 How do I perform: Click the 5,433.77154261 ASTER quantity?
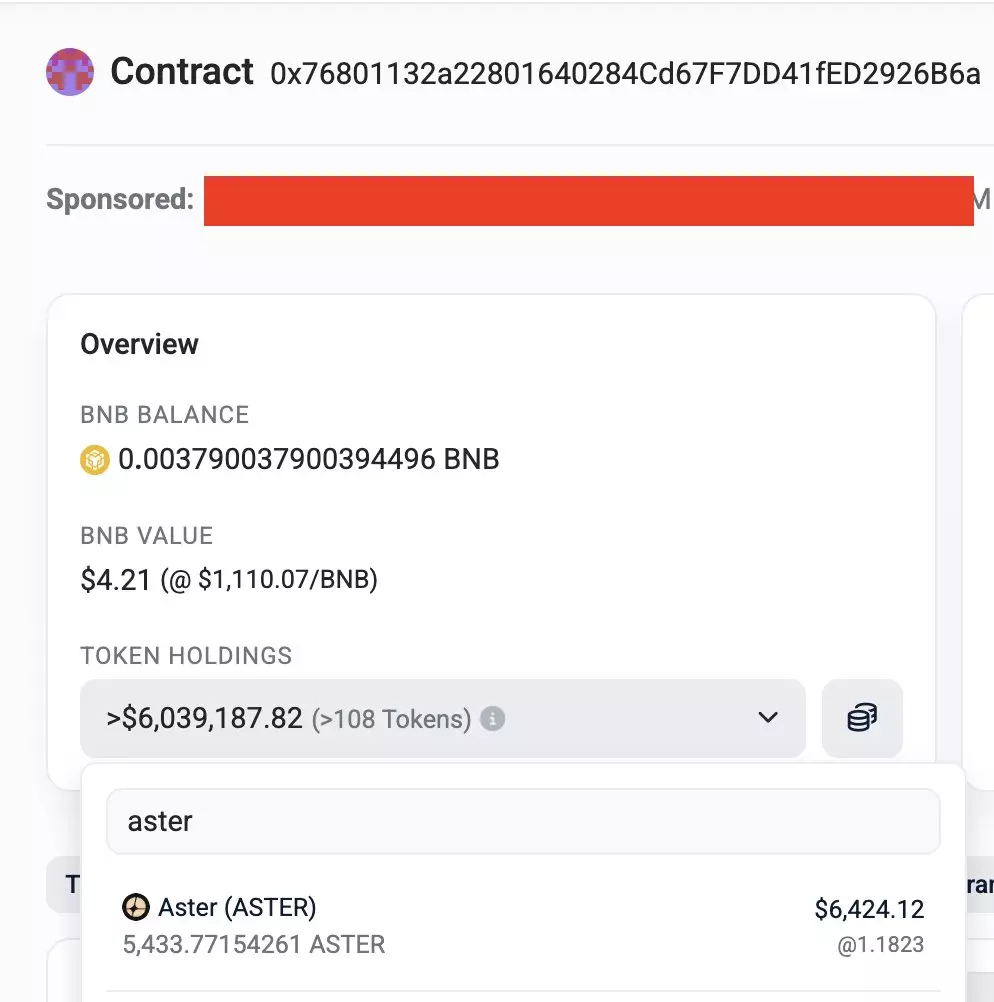(253, 944)
